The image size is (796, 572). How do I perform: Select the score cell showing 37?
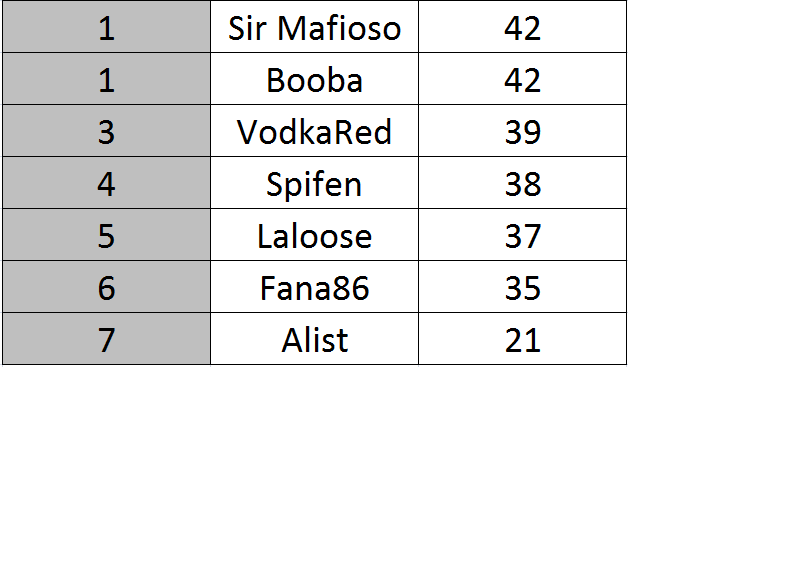(x=522, y=235)
